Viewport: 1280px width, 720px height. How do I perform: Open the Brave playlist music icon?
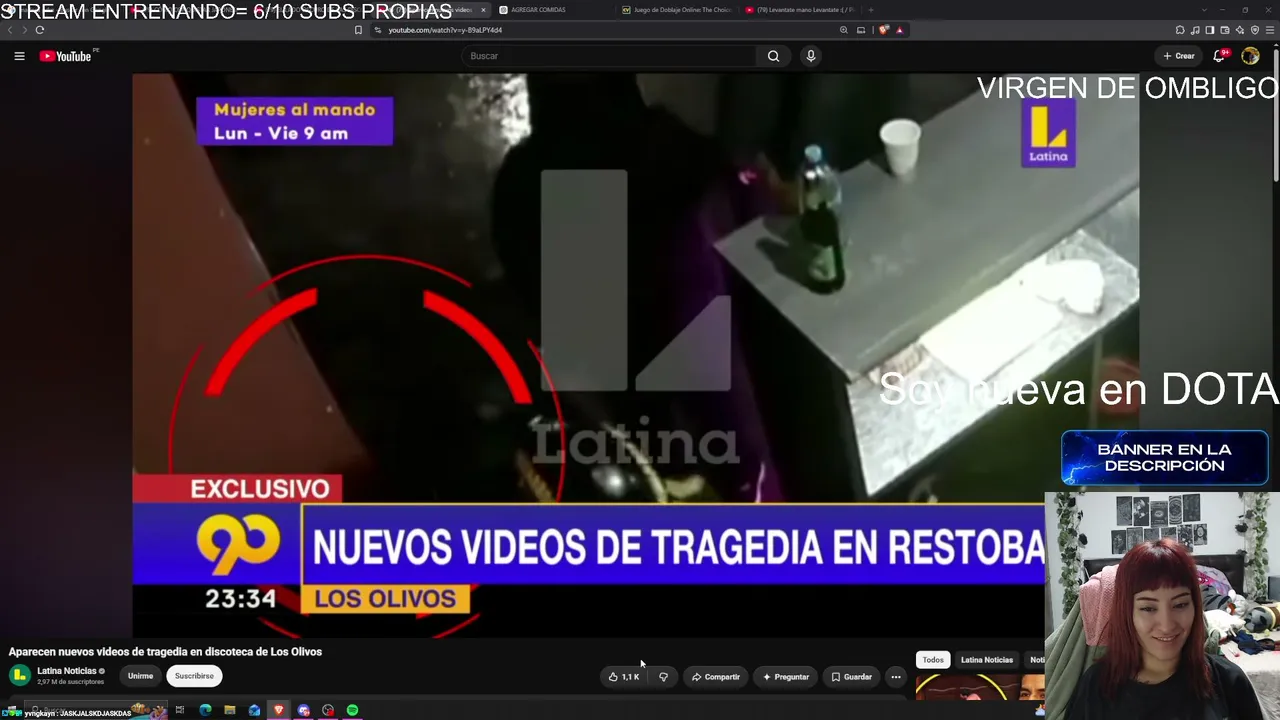[x=1195, y=30]
